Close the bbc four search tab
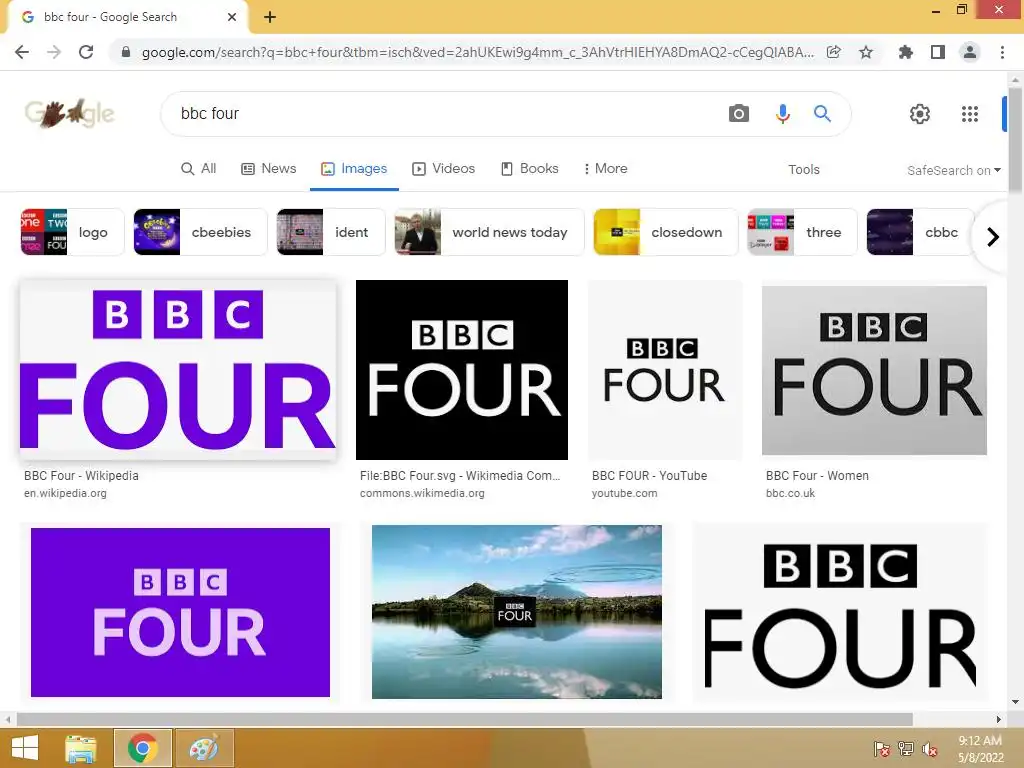Image resolution: width=1024 pixels, height=768 pixels. click(232, 17)
